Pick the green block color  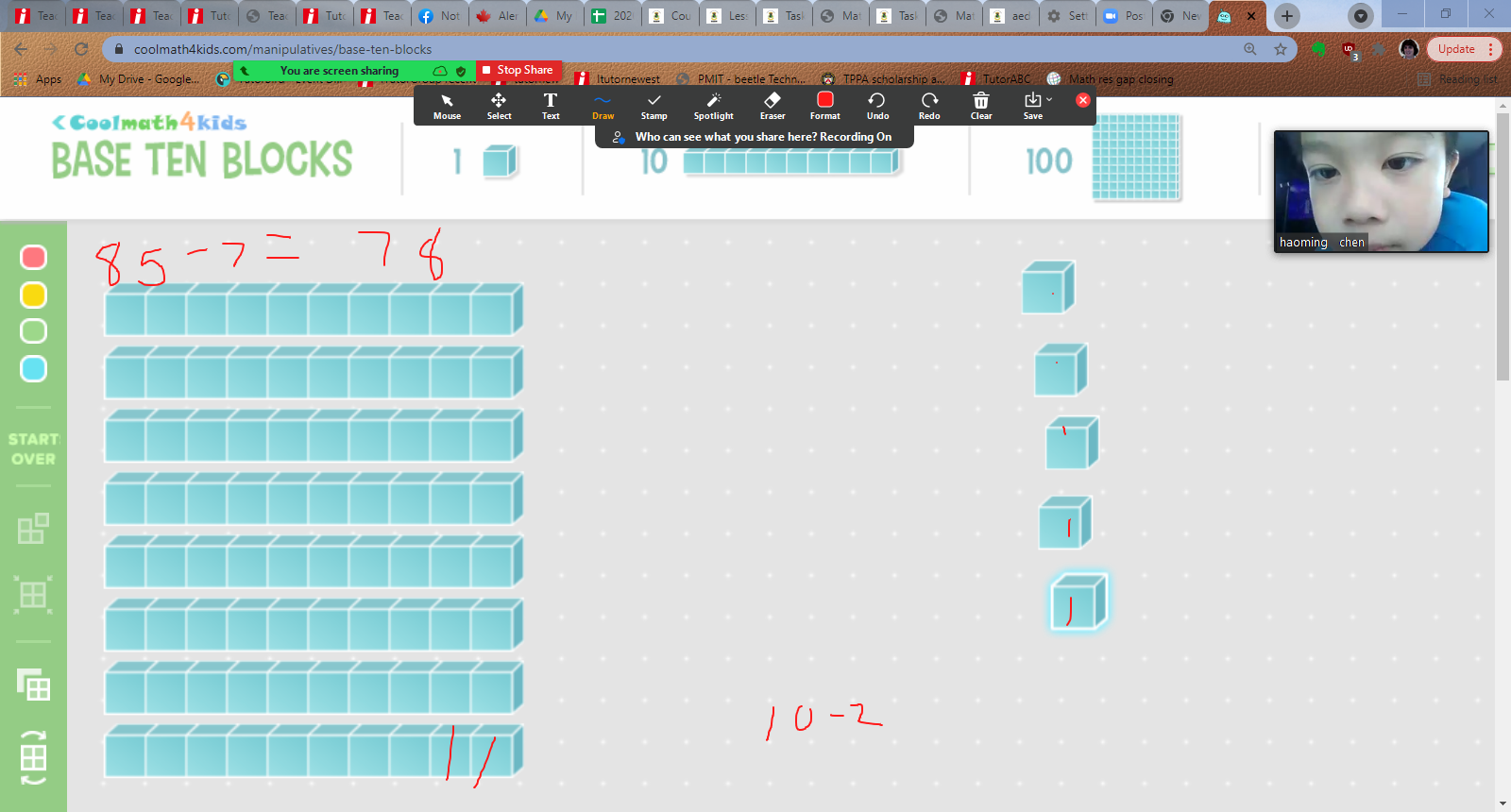[34, 331]
